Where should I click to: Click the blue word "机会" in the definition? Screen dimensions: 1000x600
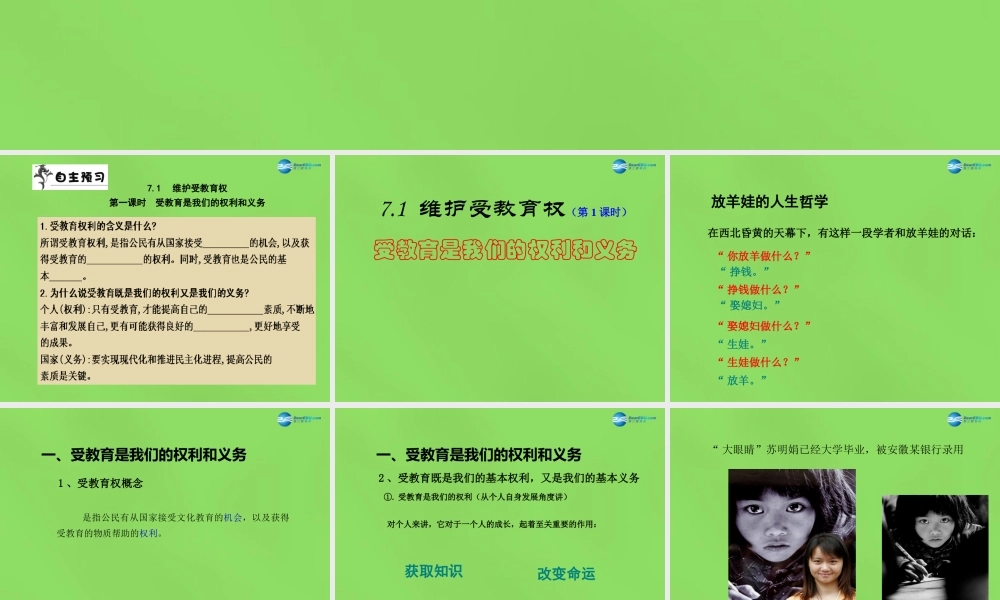pyautogui.click(x=233, y=517)
